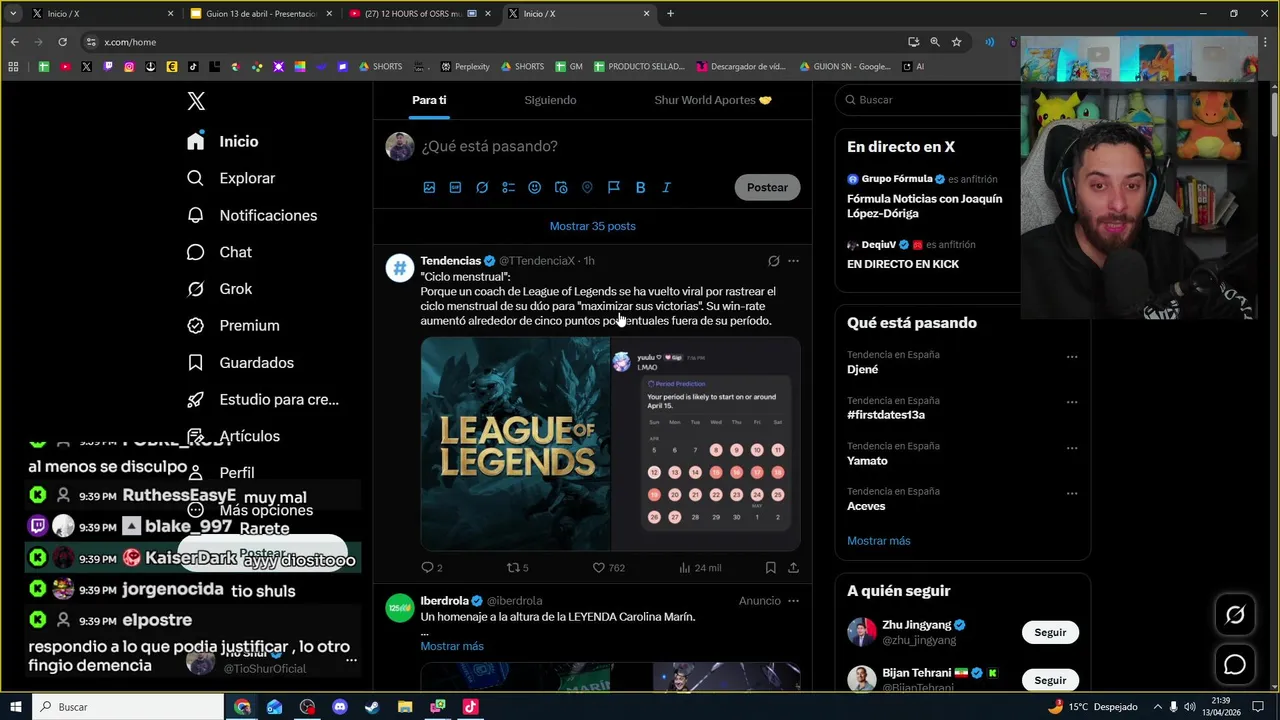Follow Zhu Jingyang

pos(1050,632)
